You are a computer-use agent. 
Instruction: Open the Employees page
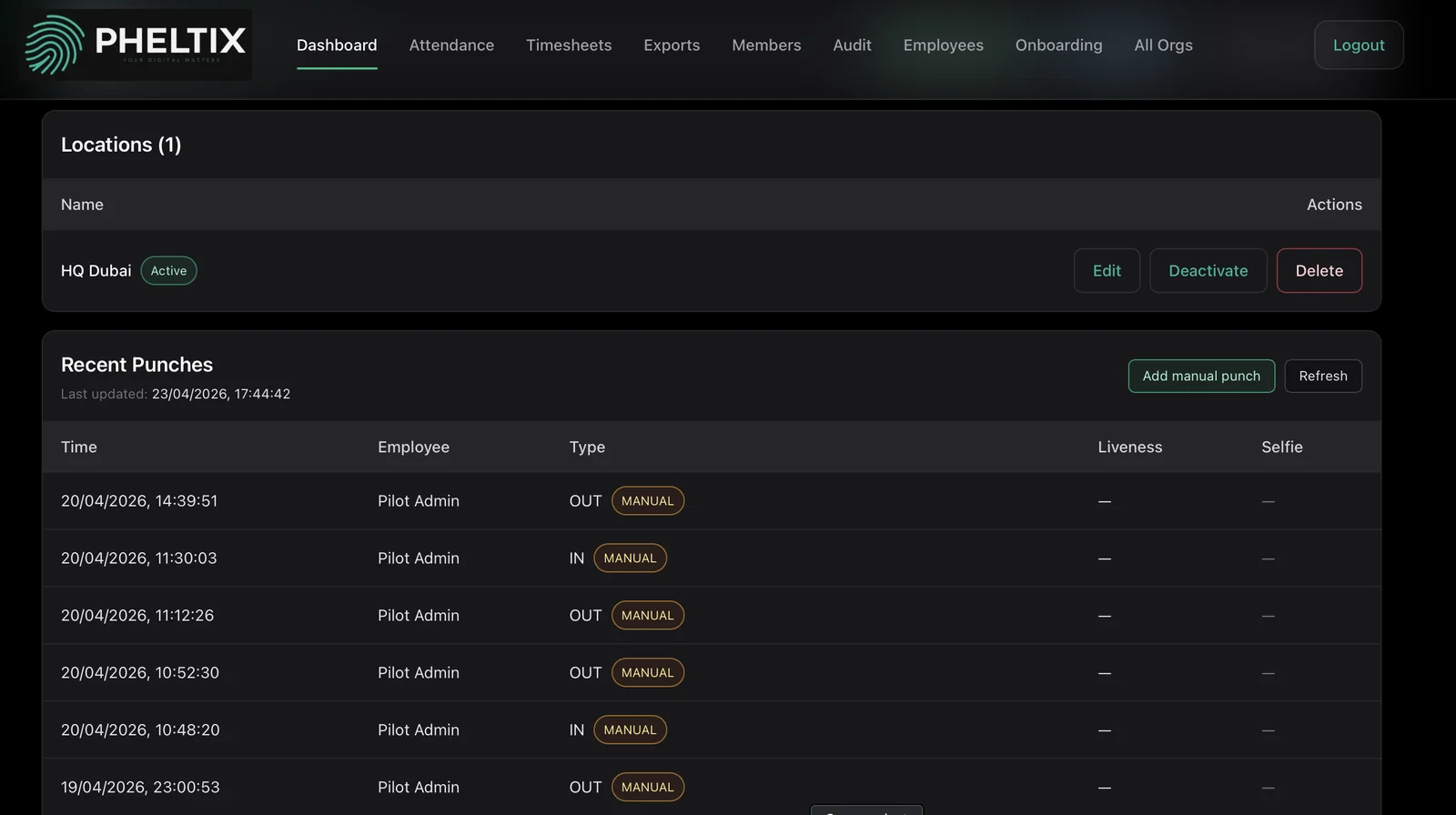(x=943, y=45)
